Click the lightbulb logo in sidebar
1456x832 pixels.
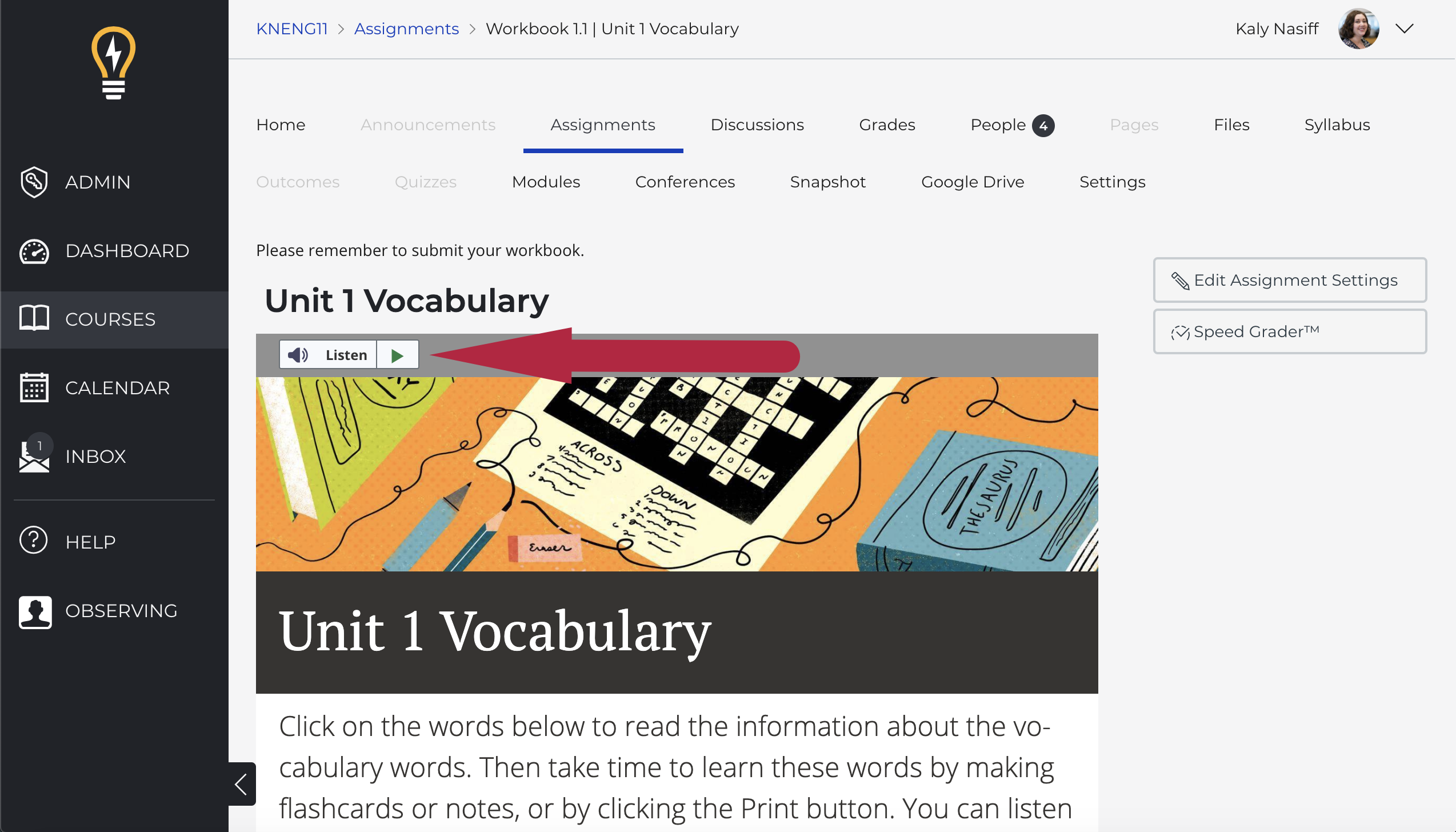(114, 63)
